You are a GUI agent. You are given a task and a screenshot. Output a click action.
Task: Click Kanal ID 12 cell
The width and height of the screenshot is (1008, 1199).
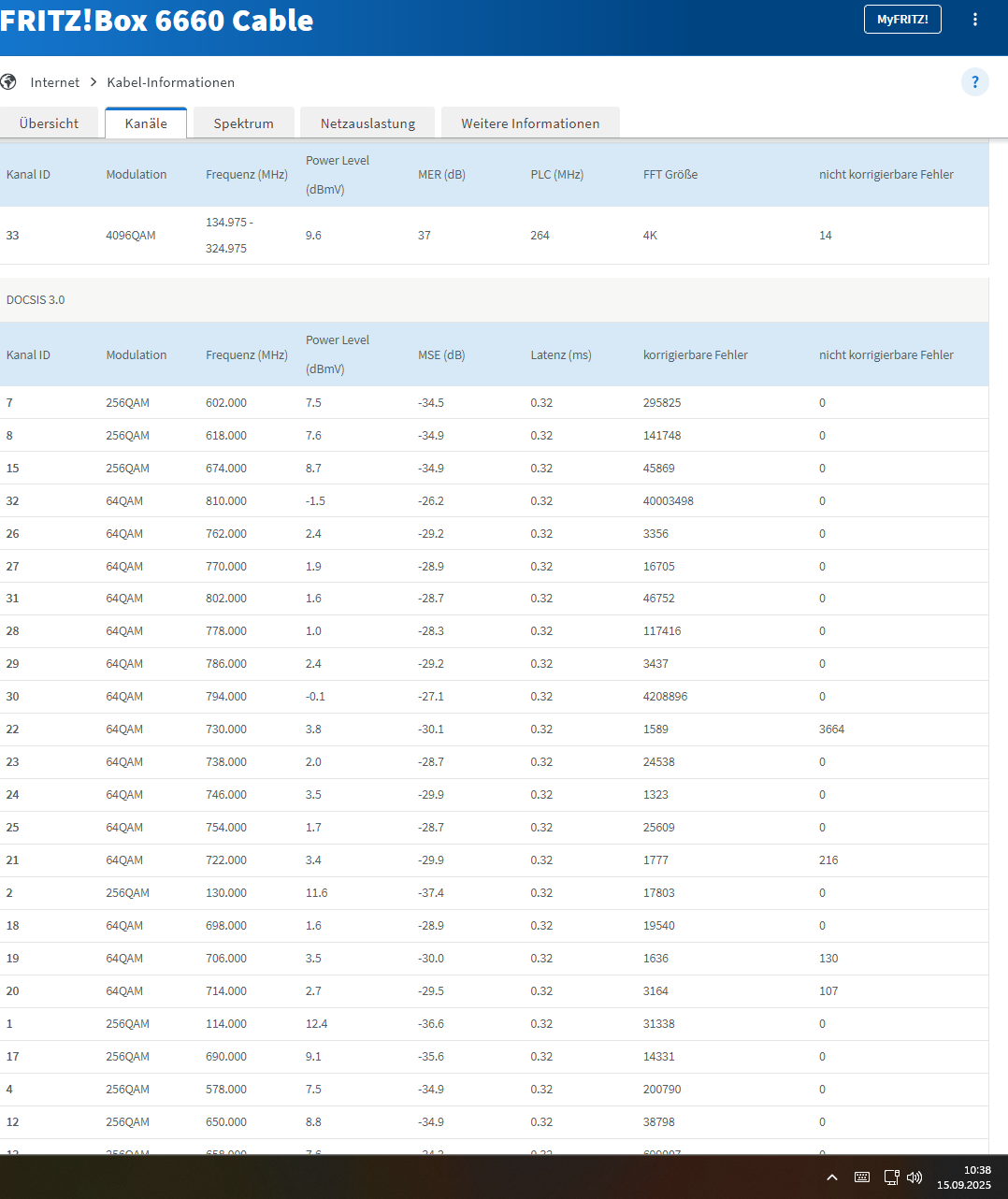point(12,1122)
